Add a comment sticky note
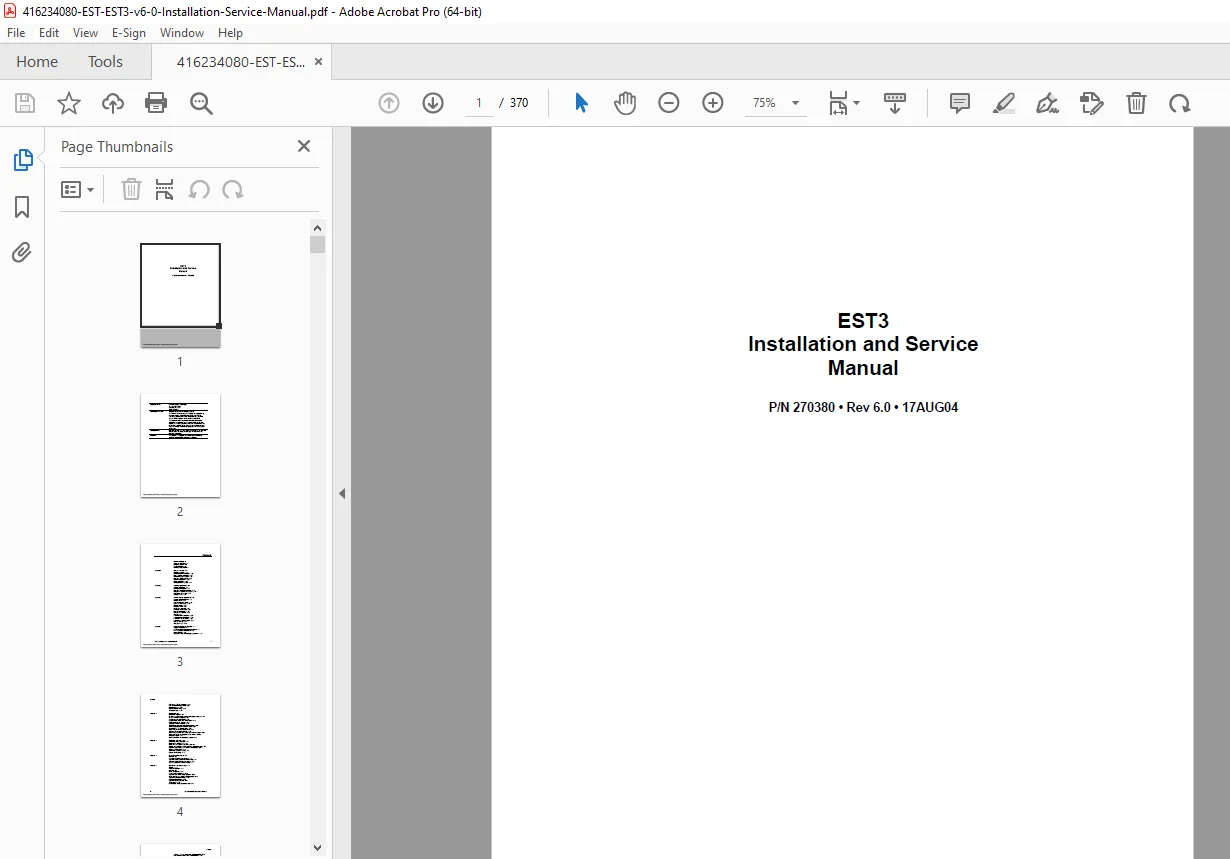Screen dimensions: 1230x859 [x=960, y=103]
